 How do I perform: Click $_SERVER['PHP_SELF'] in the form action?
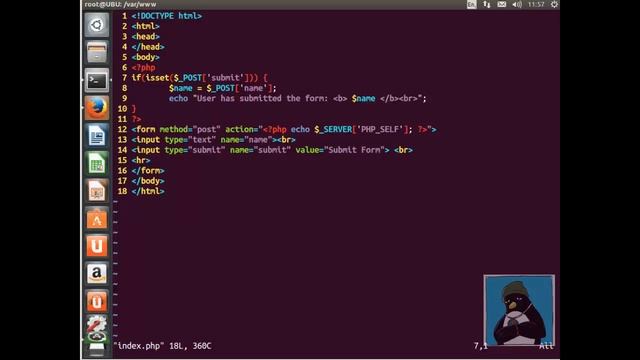363,129
